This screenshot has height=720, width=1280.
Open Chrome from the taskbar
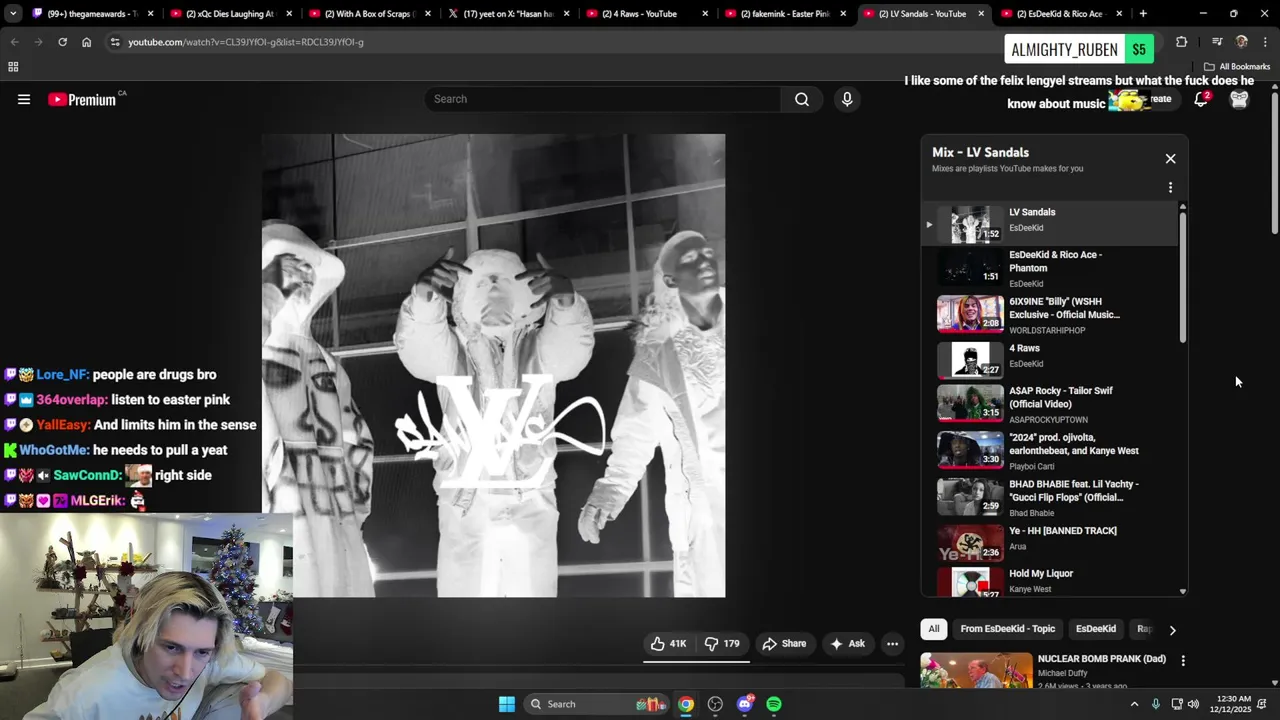coord(686,704)
